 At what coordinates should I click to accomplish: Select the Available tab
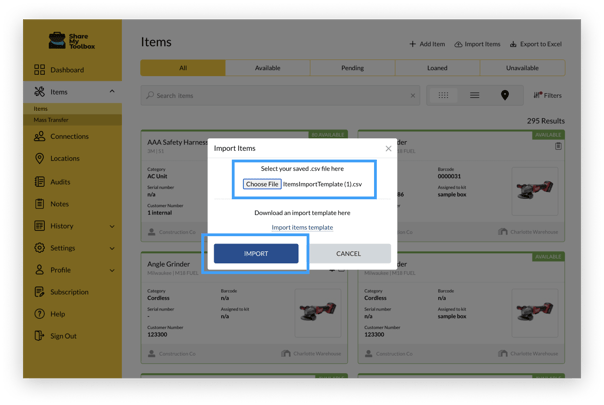pos(268,68)
